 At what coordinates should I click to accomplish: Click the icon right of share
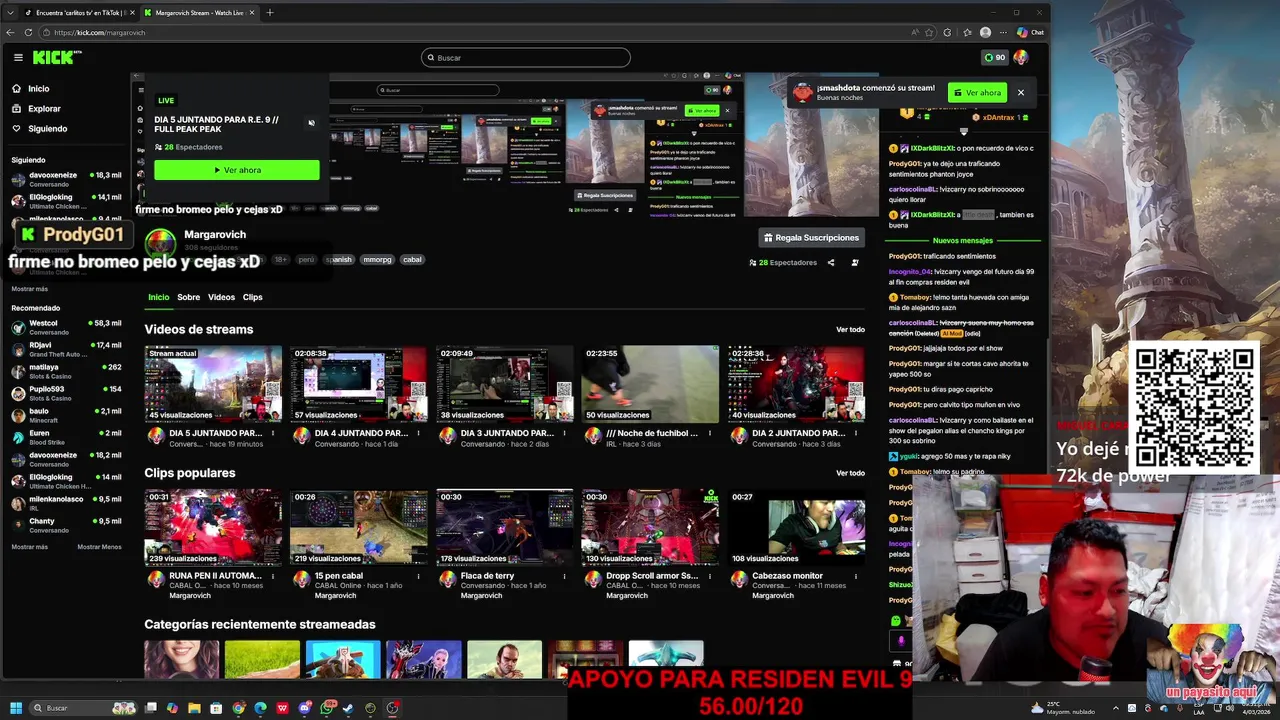pos(855,263)
